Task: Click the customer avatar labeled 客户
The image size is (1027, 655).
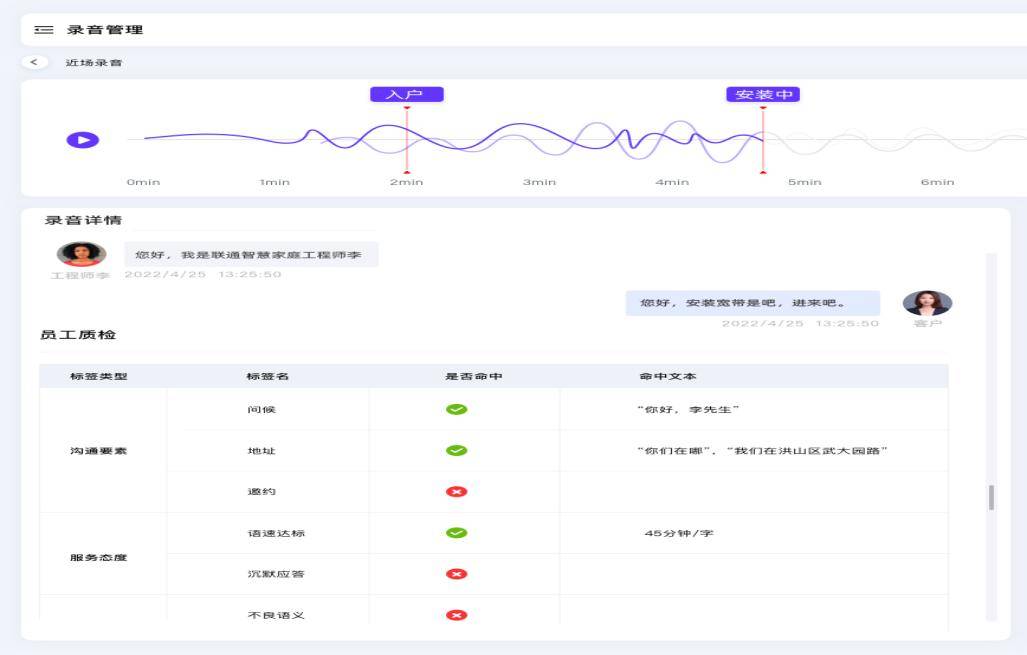Action: coord(927,303)
